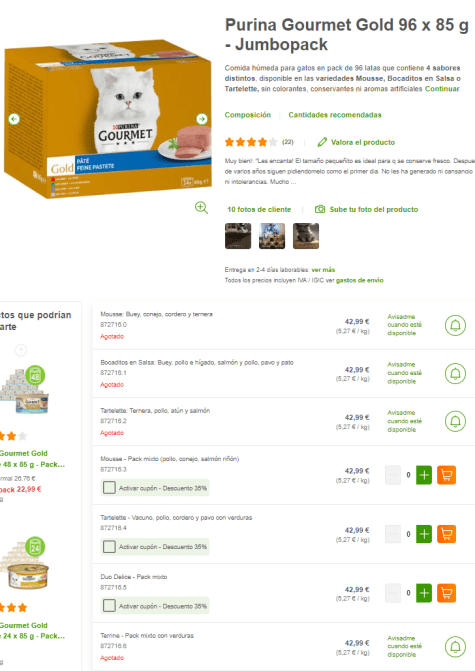Zoom product image with magnifier icon

coord(201,208)
